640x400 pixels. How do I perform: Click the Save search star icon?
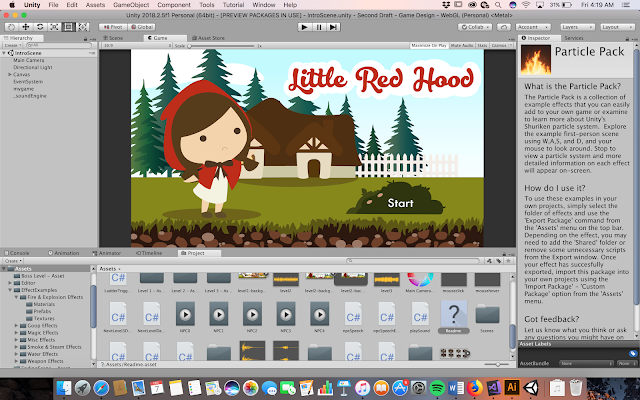pos(508,261)
